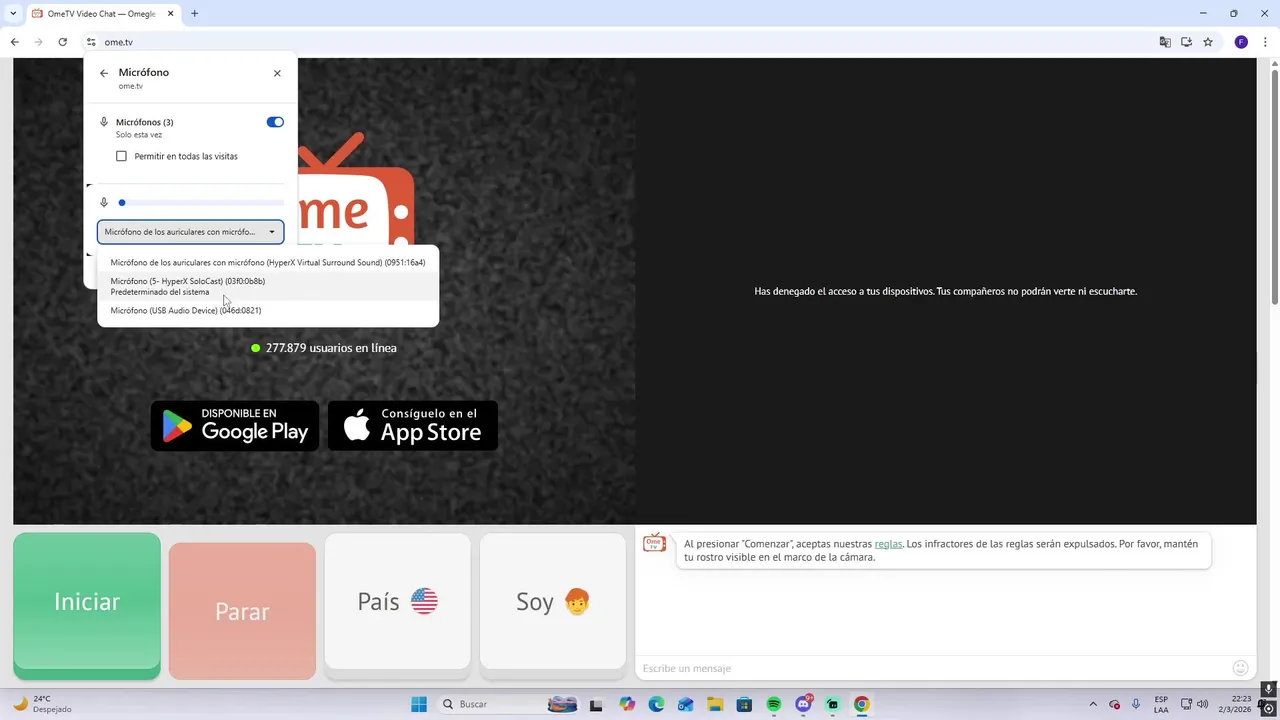Open the App Store download badge

[413, 426]
